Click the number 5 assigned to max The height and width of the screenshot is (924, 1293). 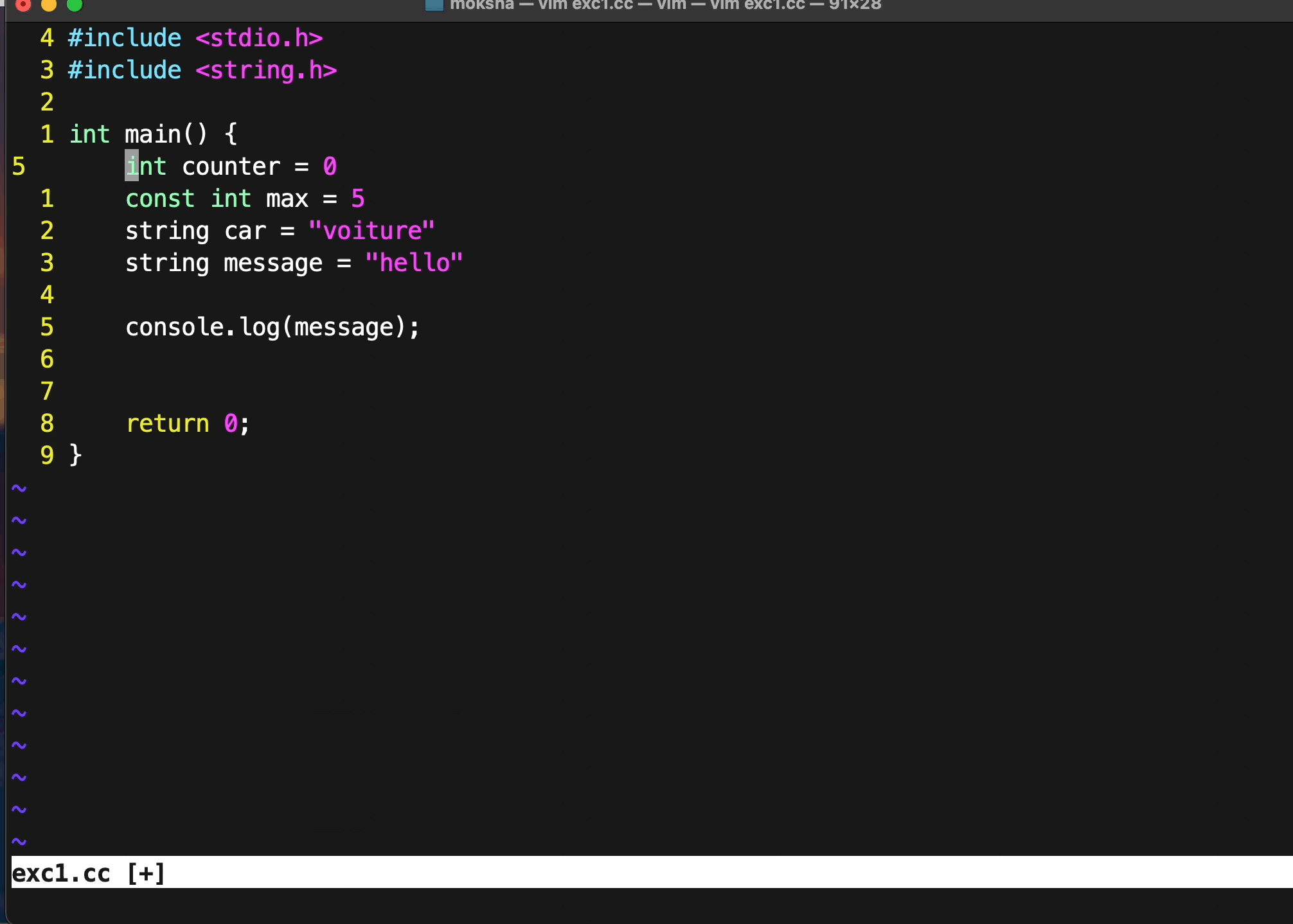click(358, 199)
